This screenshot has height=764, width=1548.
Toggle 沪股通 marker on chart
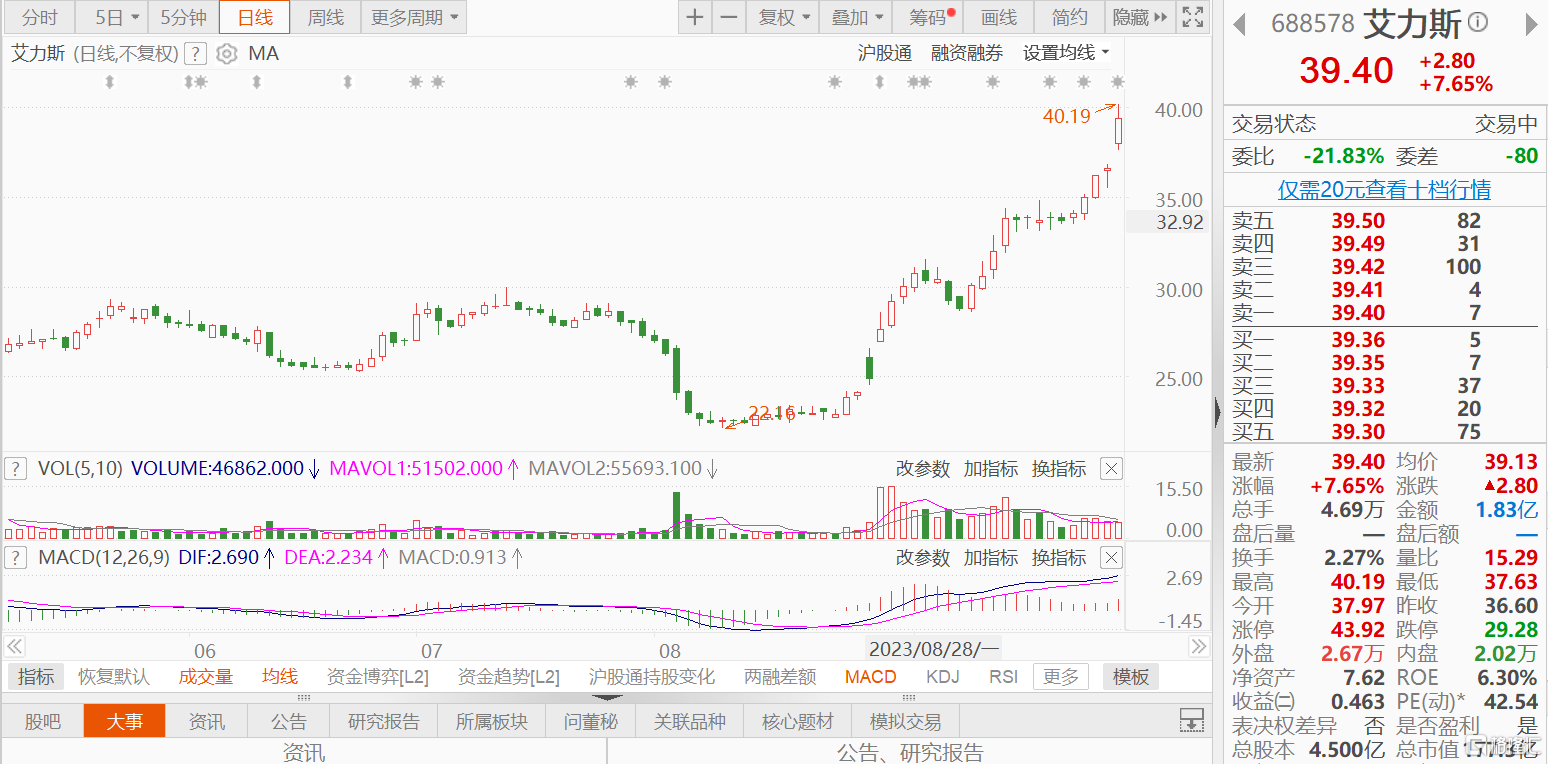[885, 54]
